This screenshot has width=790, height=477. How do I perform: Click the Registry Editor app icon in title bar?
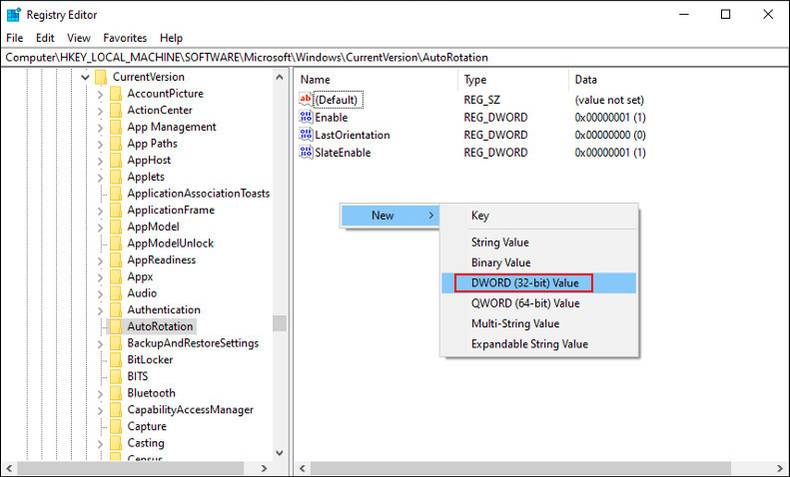13,15
